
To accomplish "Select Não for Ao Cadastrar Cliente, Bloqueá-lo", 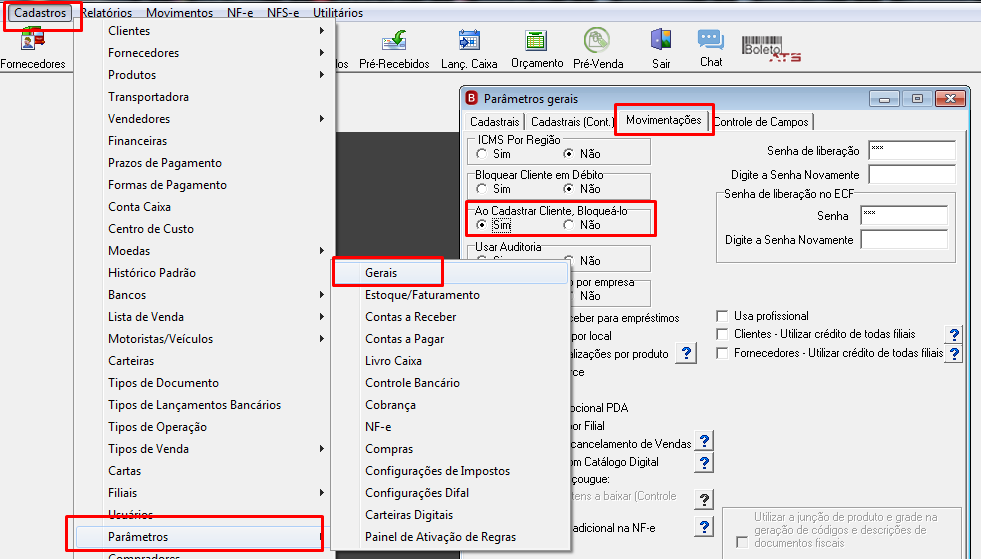I will (x=568, y=225).
